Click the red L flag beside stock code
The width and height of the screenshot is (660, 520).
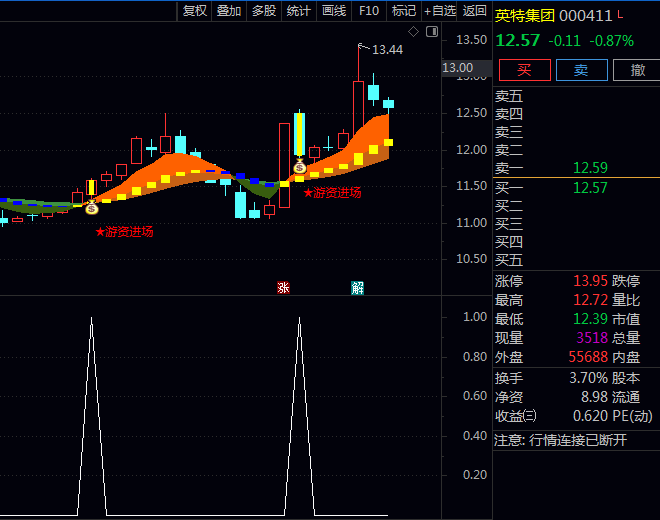click(x=620, y=14)
